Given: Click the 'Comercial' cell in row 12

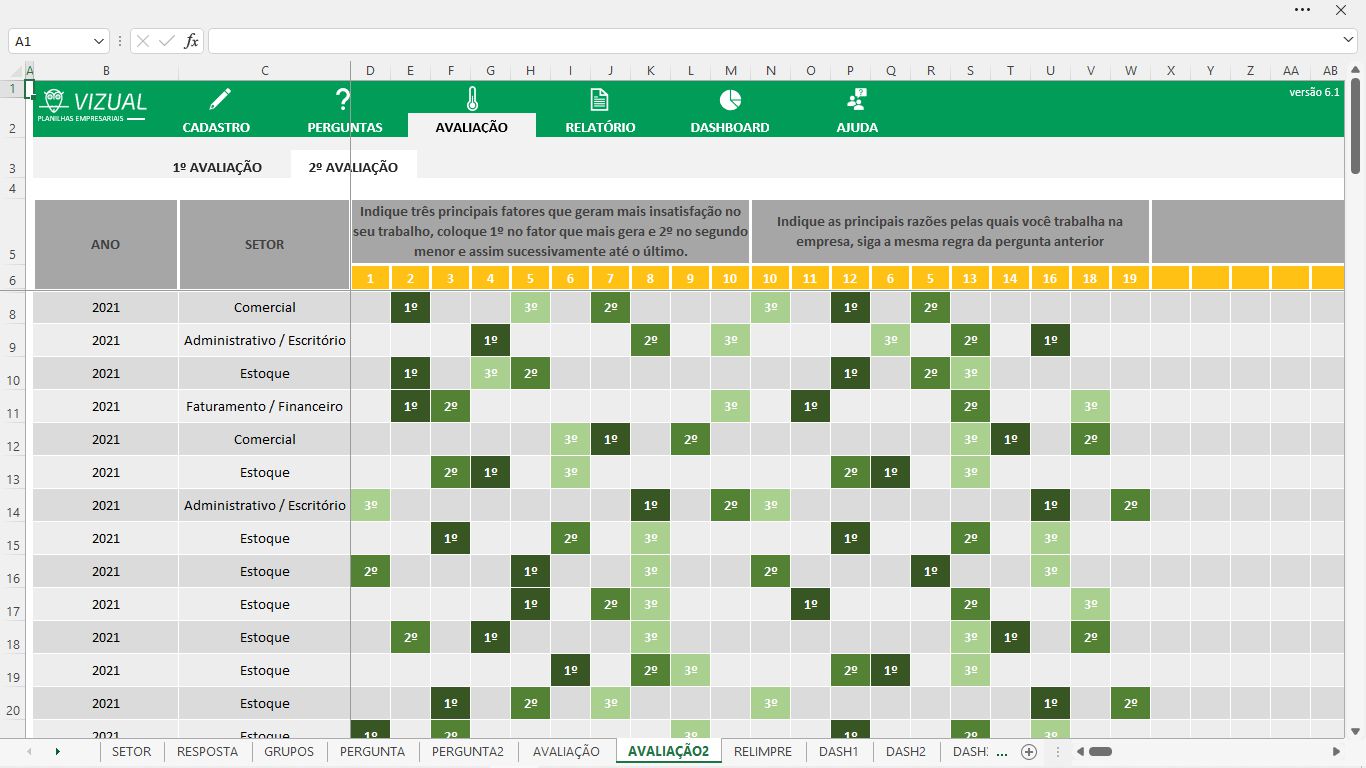Looking at the screenshot, I should [x=265, y=439].
